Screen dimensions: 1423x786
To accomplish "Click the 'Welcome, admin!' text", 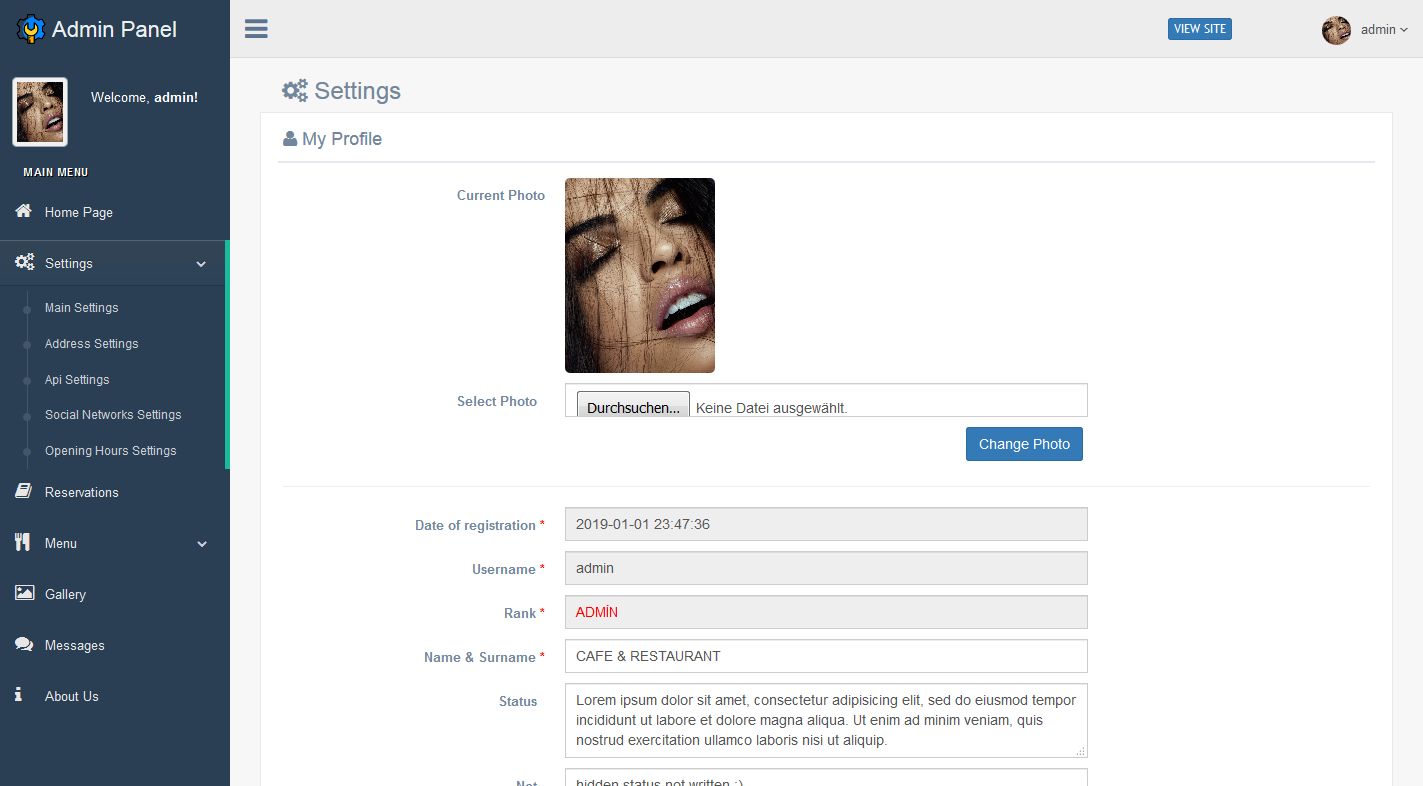I will click(x=144, y=97).
